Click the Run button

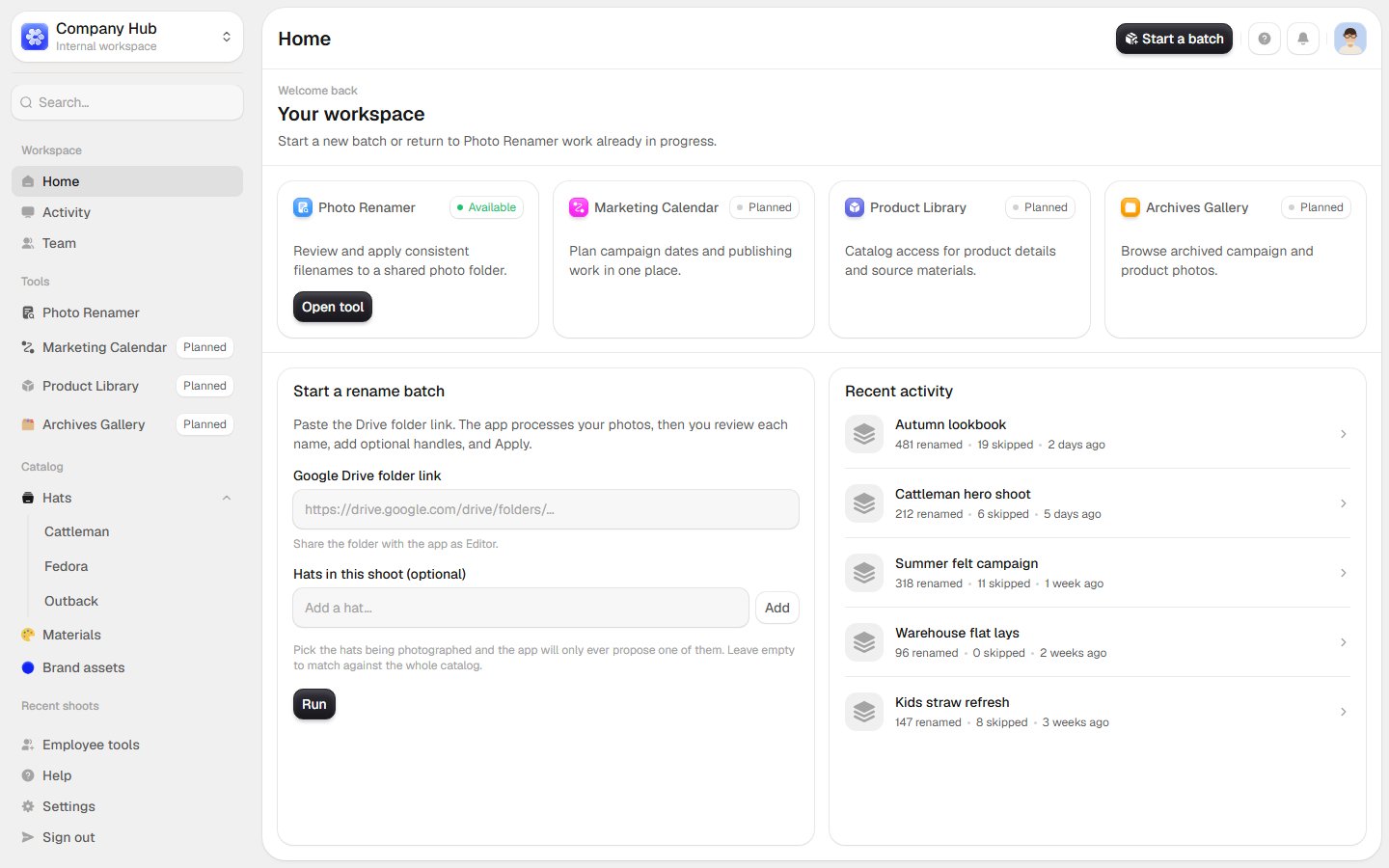(x=314, y=704)
